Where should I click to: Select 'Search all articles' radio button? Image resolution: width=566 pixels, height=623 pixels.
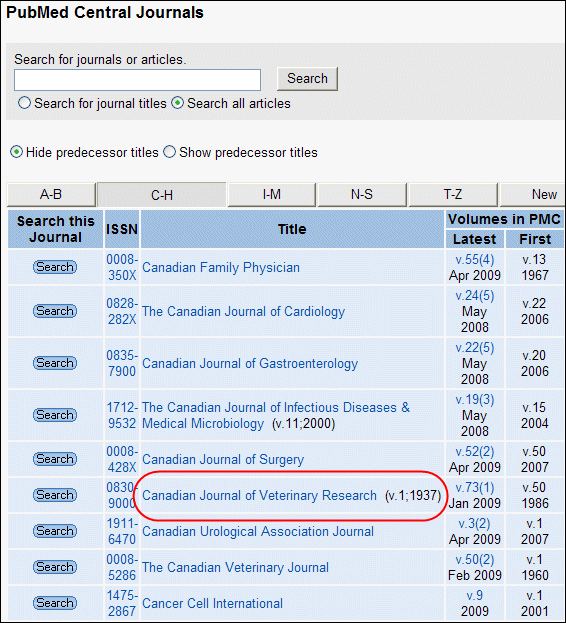click(178, 103)
